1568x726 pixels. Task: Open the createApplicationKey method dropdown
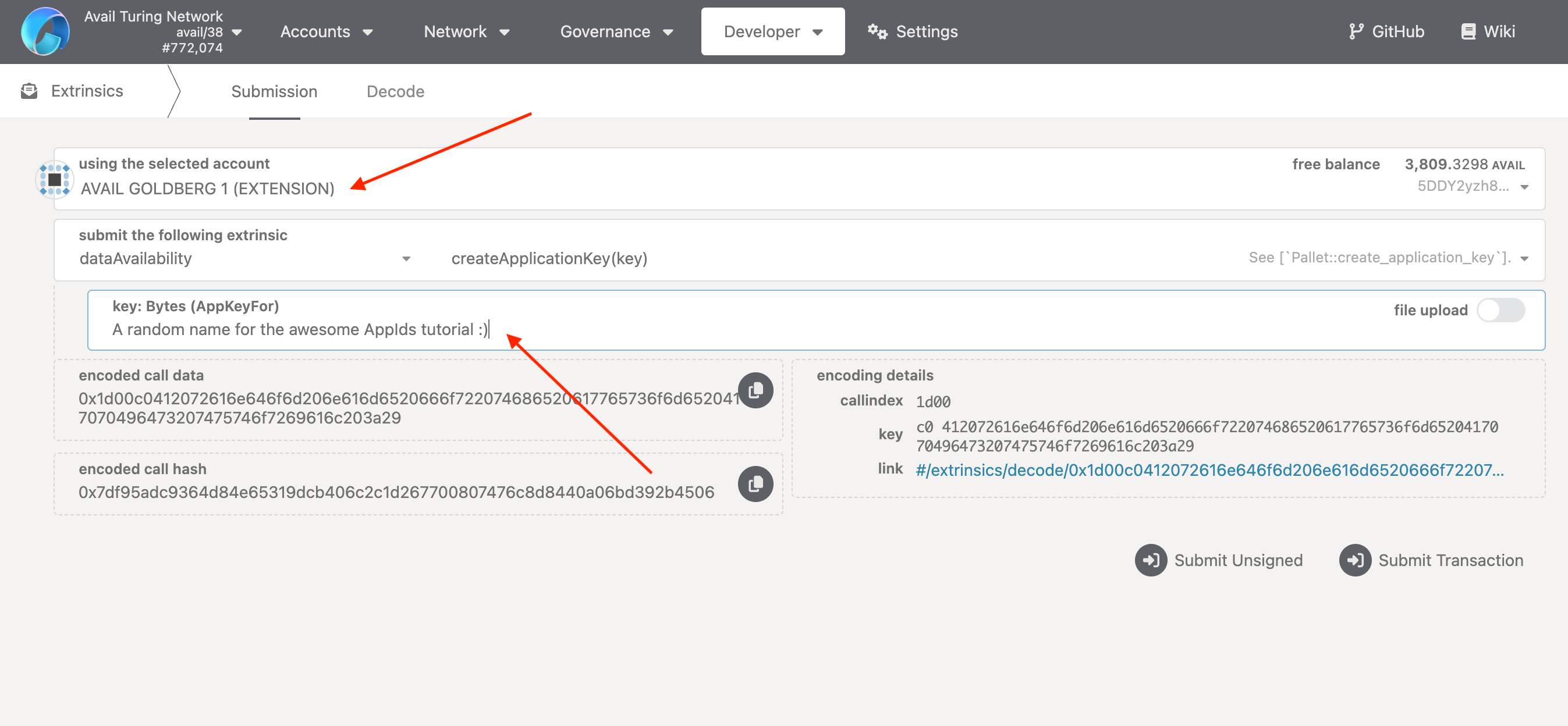coord(1524,259)
